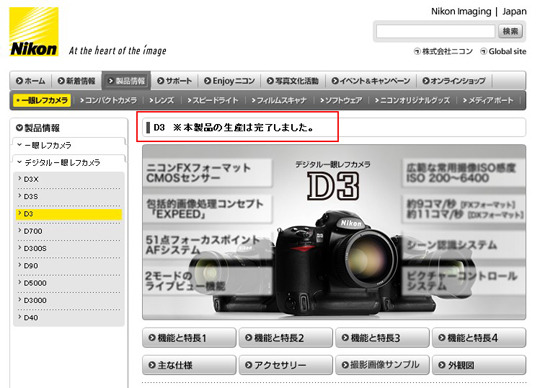The width and height of the screenshot is (540, 388).
Task: Open D5000 in sidebar list
Action: pos(69,283)
